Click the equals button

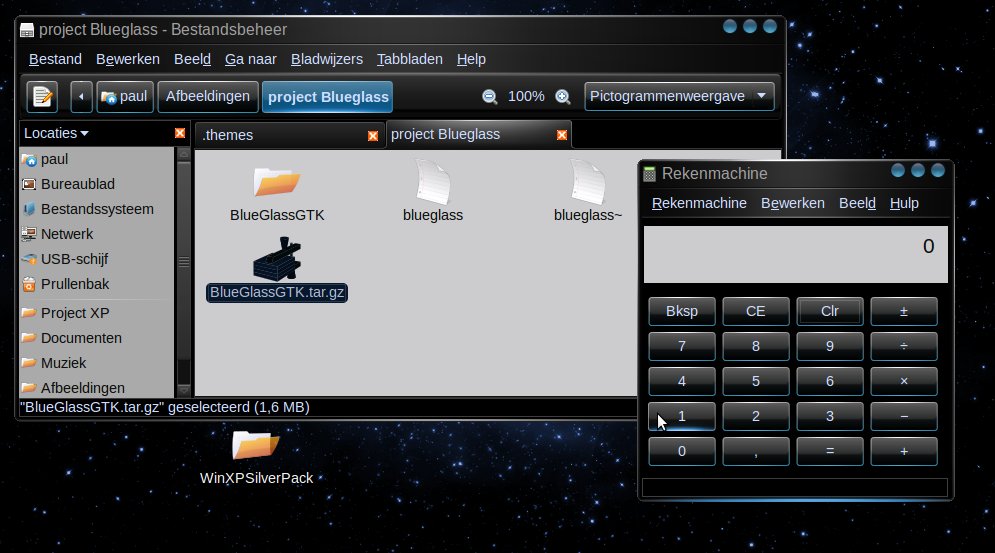tap(829, 451)
